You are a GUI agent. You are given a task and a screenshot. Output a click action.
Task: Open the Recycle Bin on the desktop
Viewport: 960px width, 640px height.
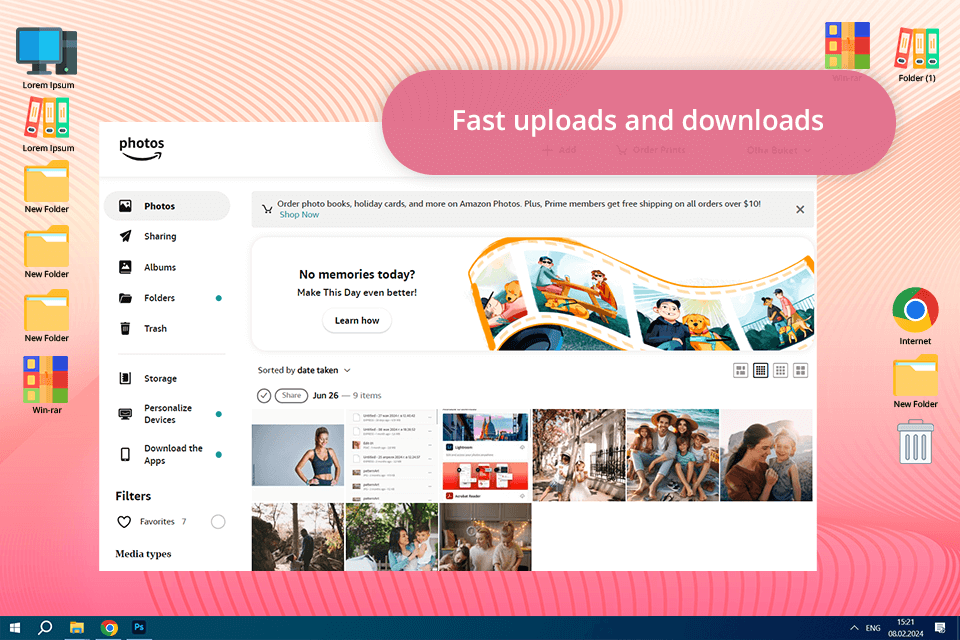(x=915, y=441)
